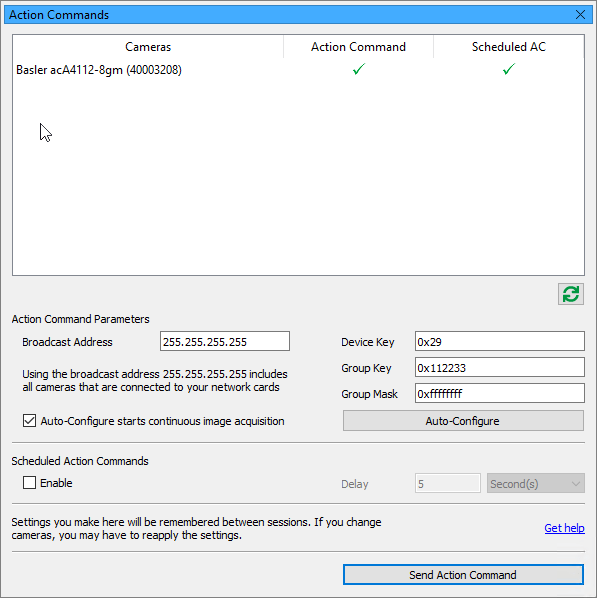Click the Group Key input field
This screenshot has width=597, height=598.
click(x=500, y=367)
